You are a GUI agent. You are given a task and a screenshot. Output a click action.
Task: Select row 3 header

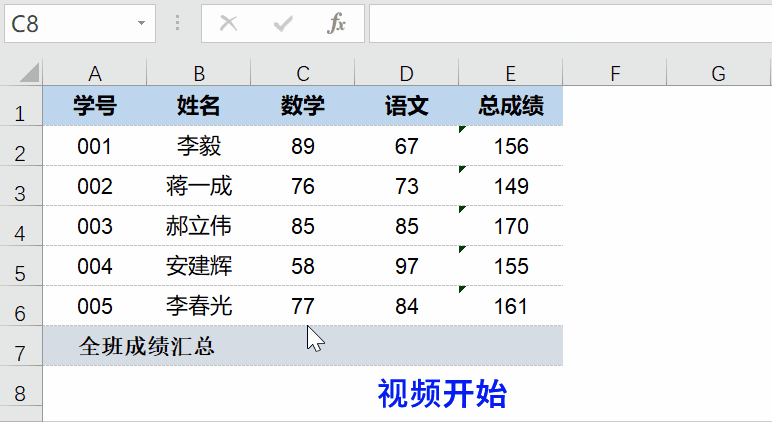pos(21,186)
